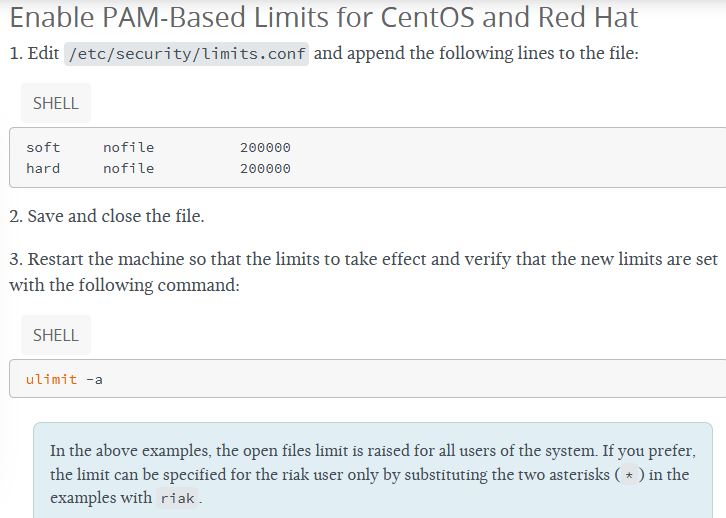Screen dimensions: 726x518
Task: Click the page heading about PAM-Based Limits
Action: pyautogui.click(x=323, y=18)
